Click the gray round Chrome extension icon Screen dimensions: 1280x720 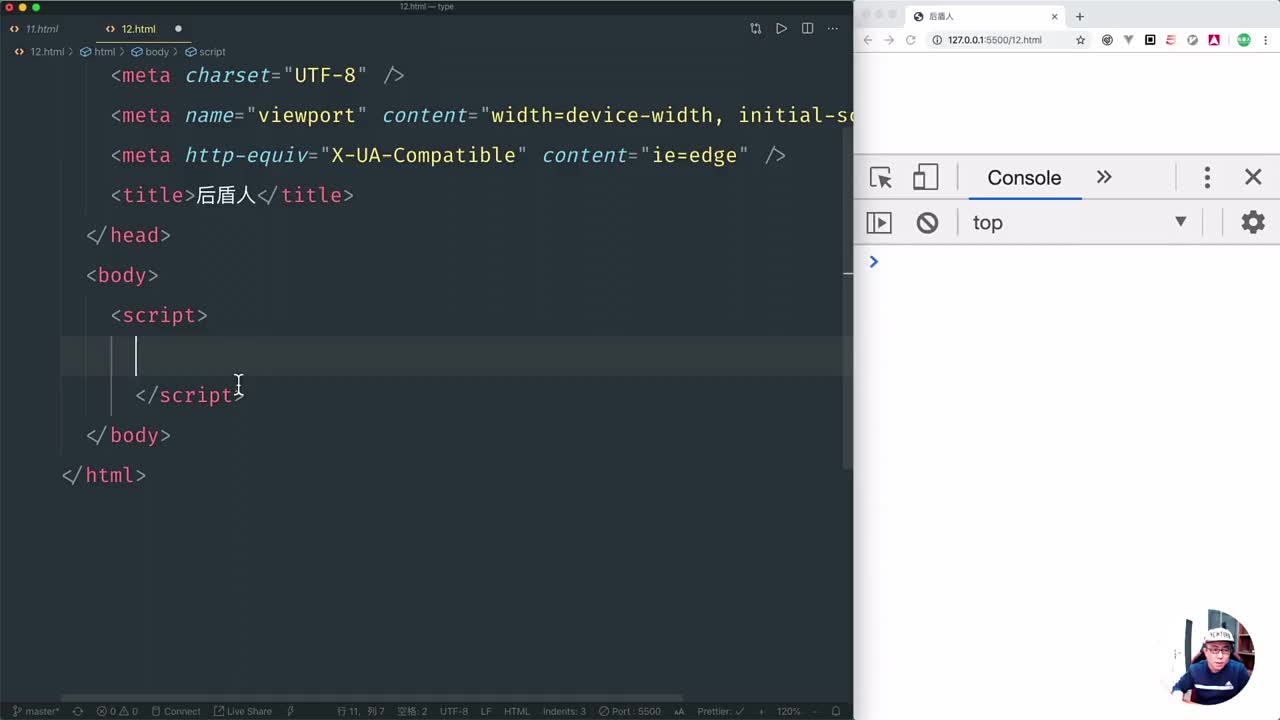[1192, 40]
